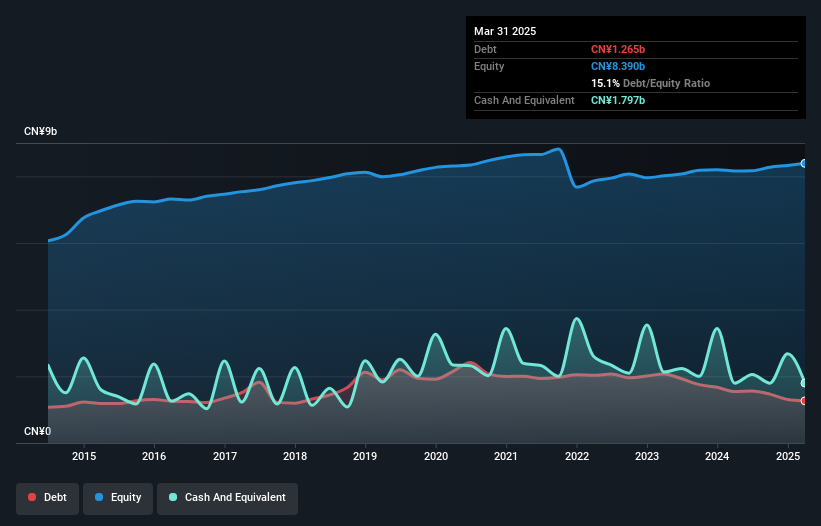Select the Equity endpoint marker for 2025
The height and width of the screenshot is (526, 821).
click(x=804, y=164)
